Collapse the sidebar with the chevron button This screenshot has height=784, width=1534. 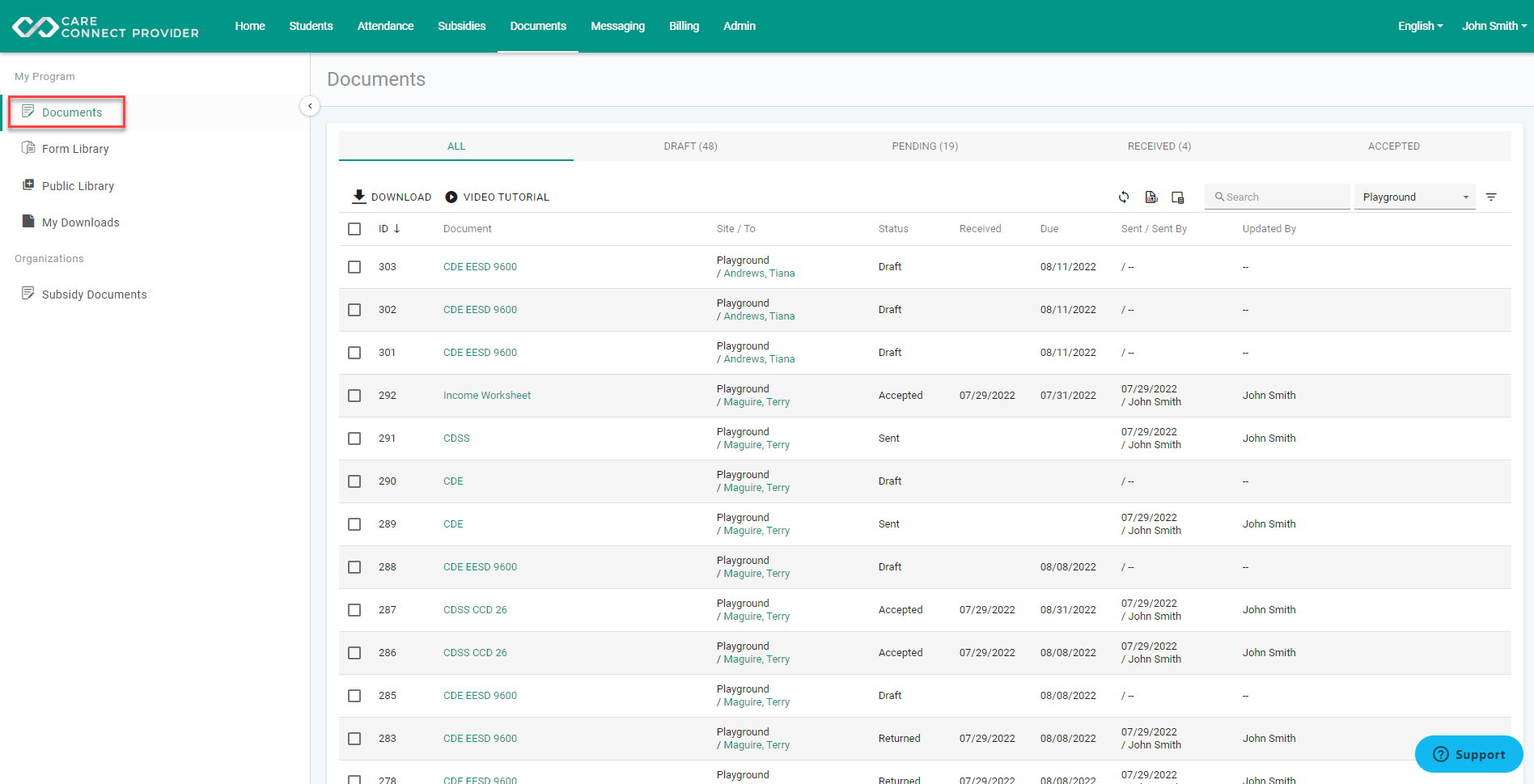point(310,106)
